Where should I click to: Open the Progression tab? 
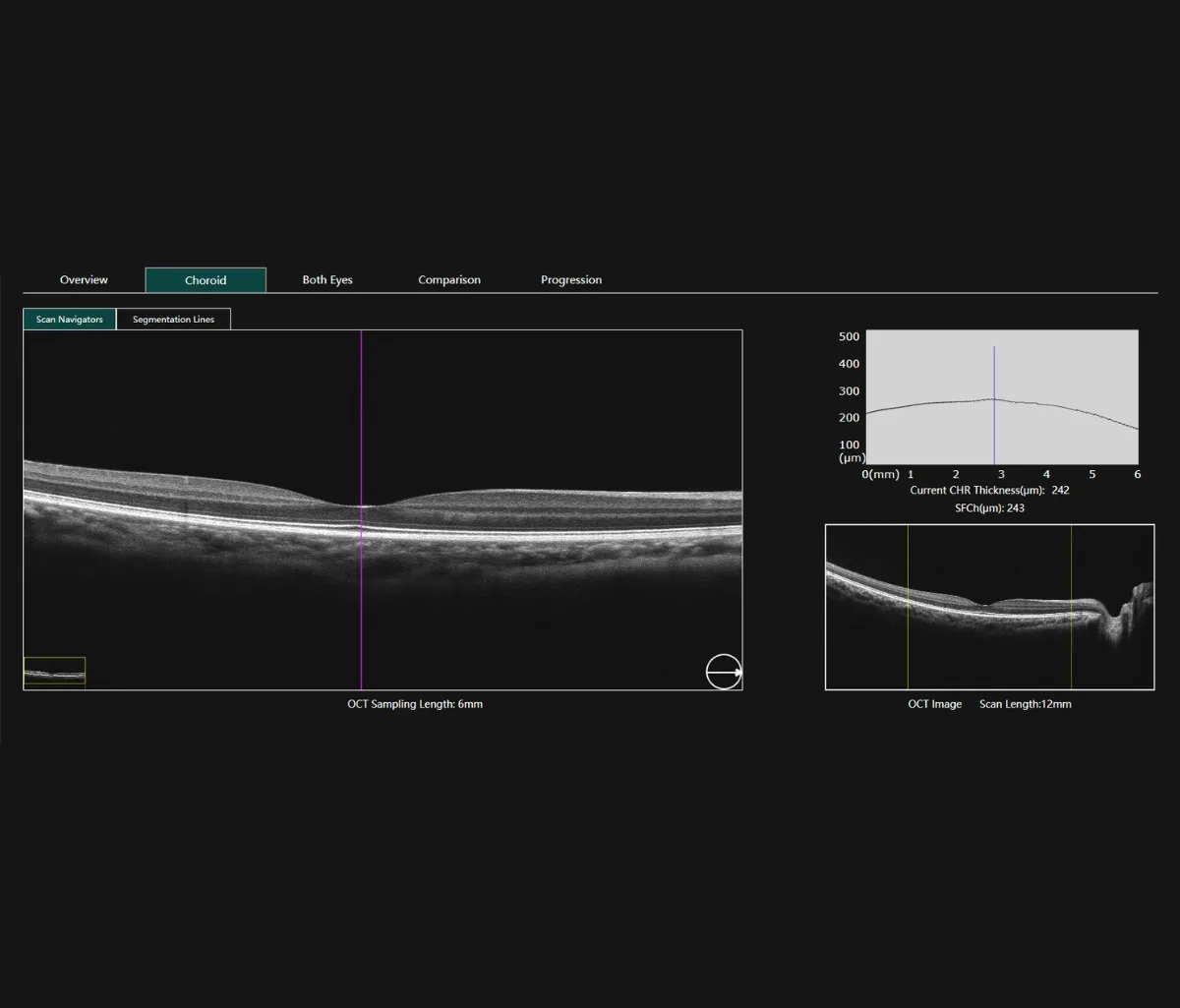coord(571,280)
